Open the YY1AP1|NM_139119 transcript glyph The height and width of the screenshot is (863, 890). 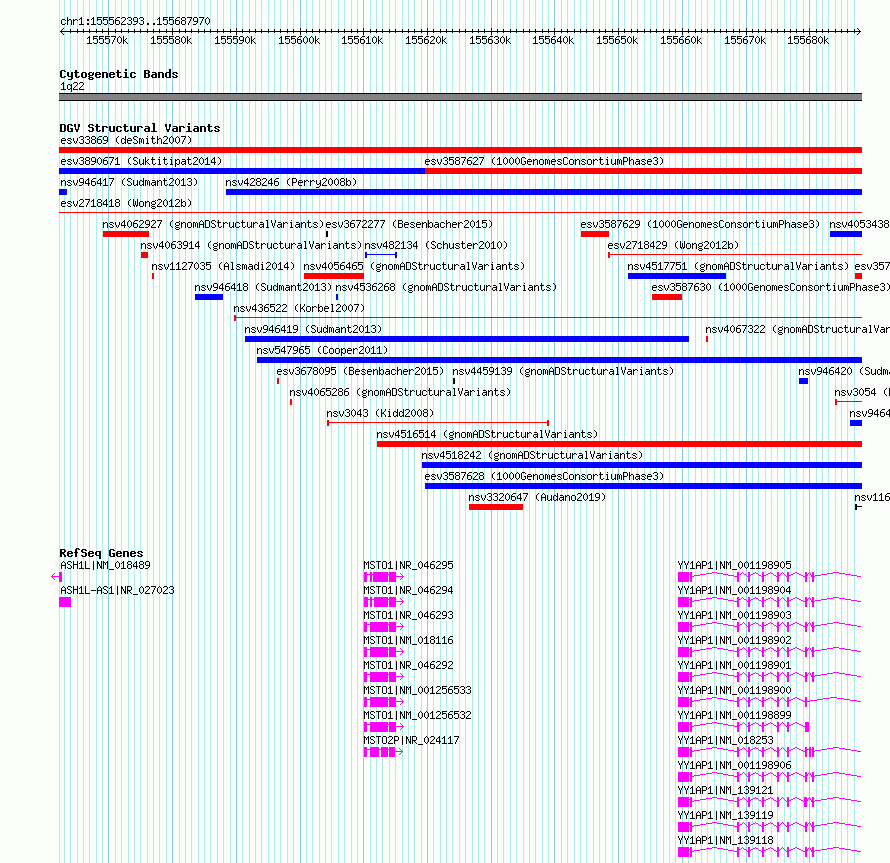(770, 827)
